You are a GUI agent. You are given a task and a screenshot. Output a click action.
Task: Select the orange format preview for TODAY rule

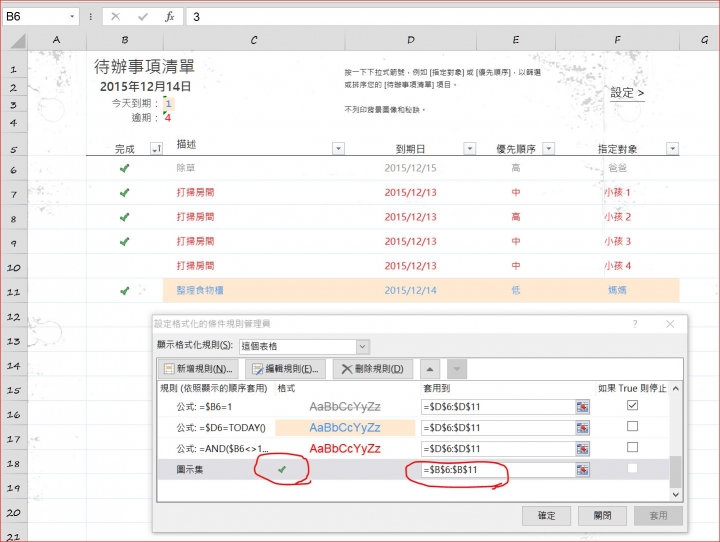343,427
